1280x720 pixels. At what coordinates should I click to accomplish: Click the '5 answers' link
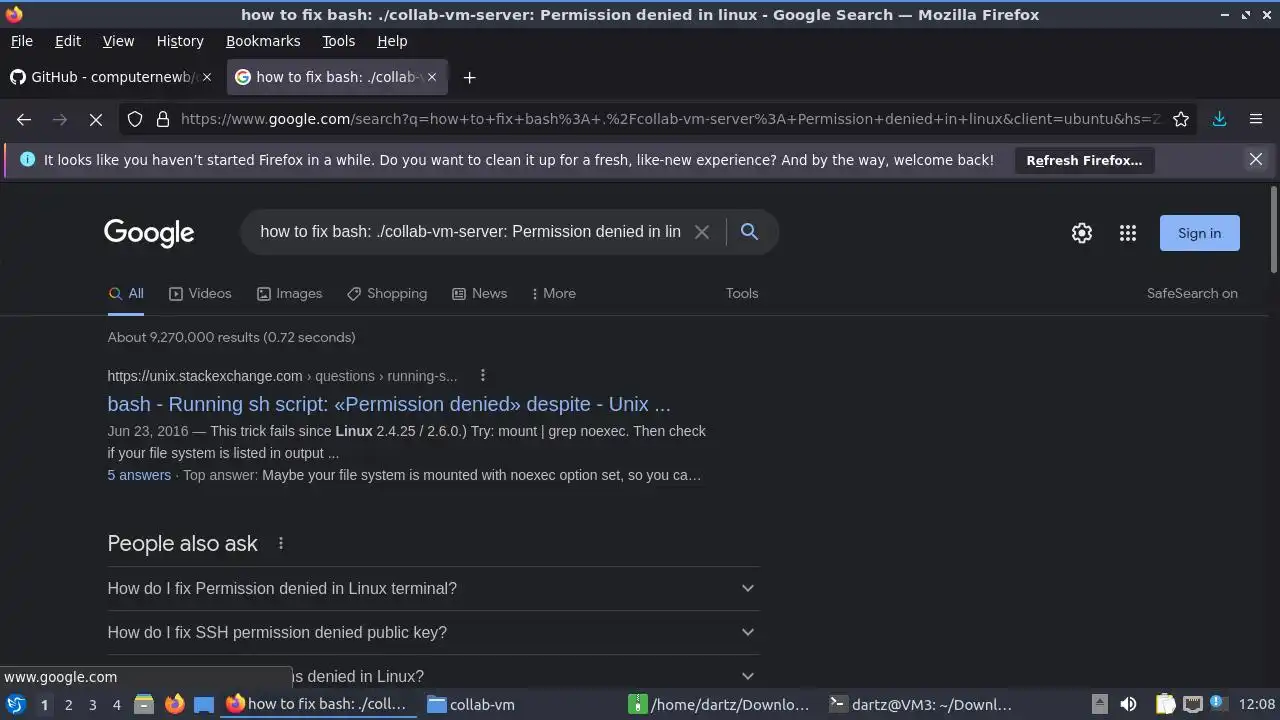point(139,475)
